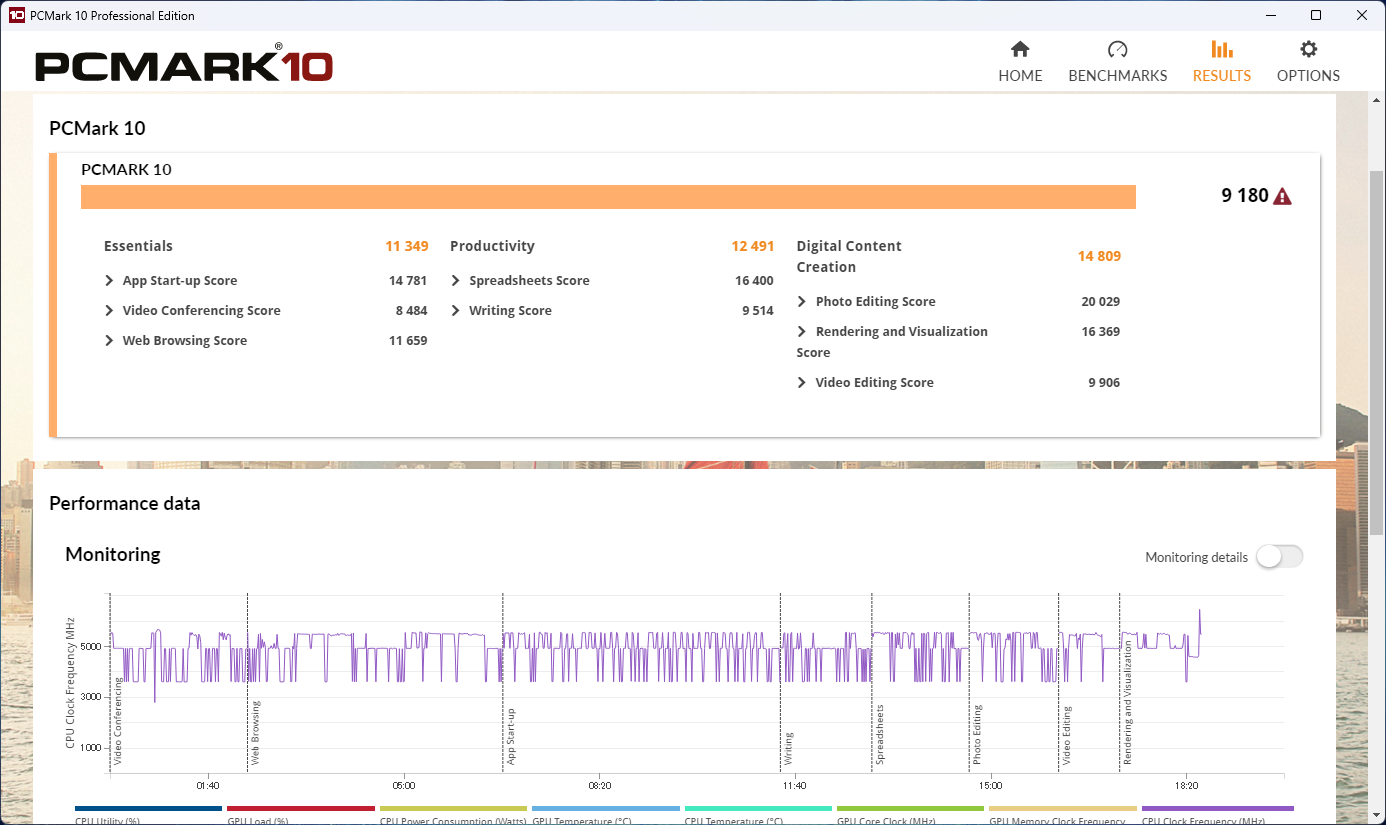Click the Web Browsing Score label

point(184,341)
